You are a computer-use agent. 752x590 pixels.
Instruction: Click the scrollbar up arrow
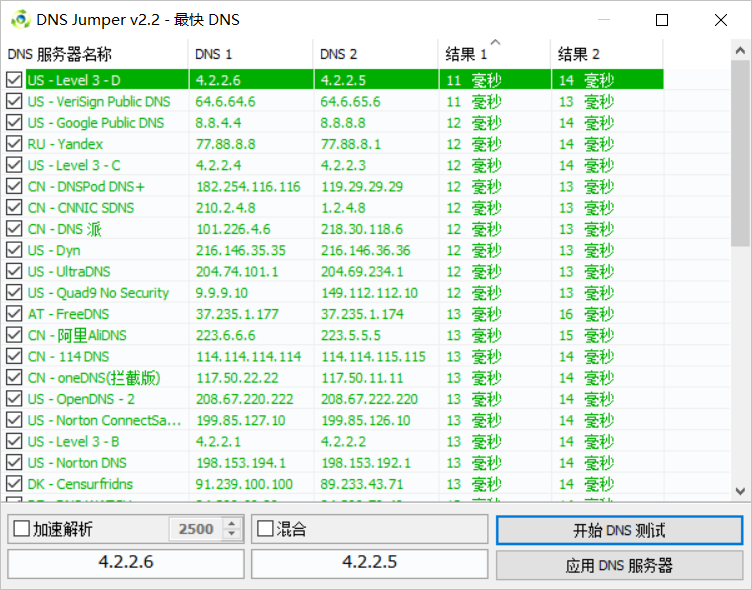740,50
